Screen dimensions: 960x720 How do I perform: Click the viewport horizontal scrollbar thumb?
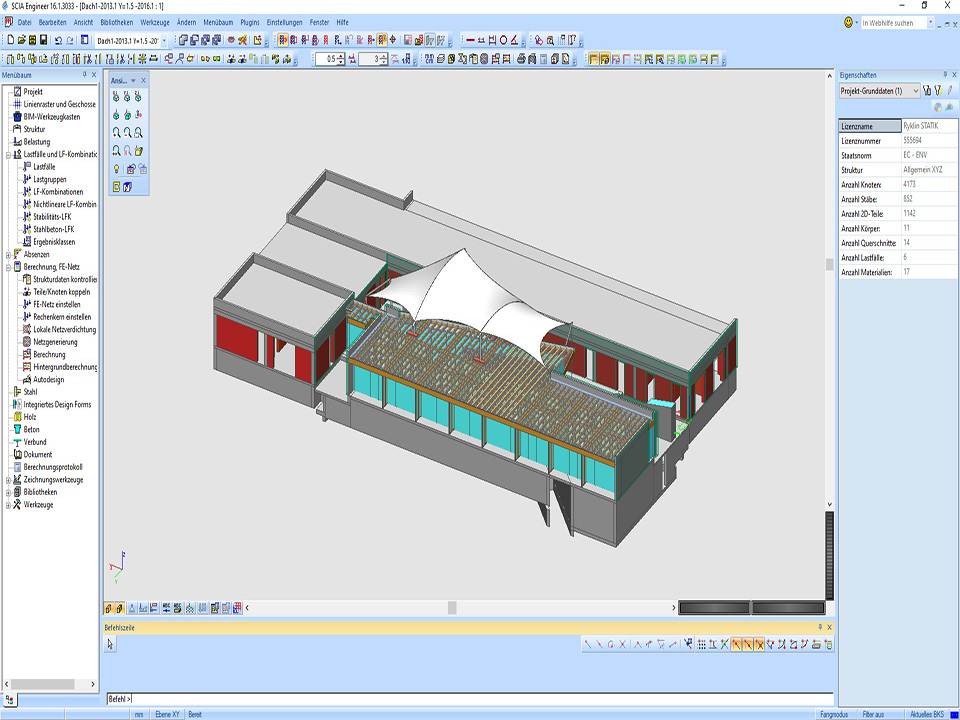pos(452,608)
